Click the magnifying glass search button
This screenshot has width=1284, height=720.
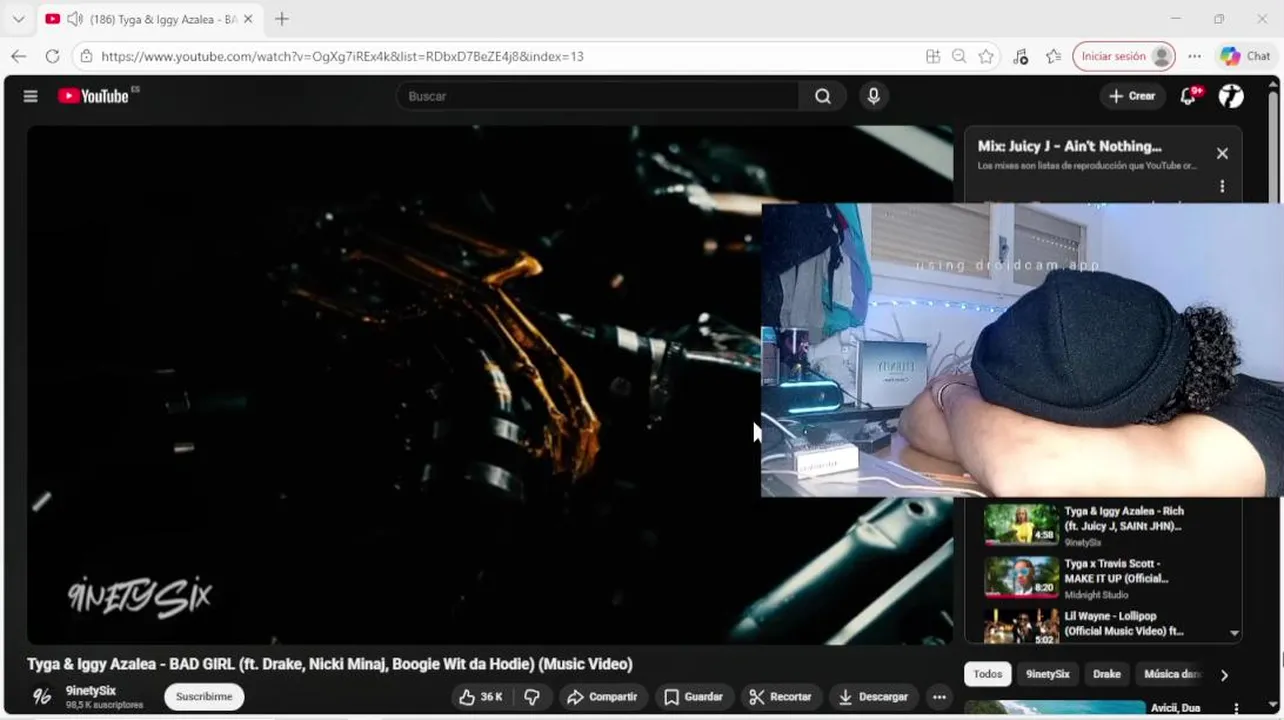pos(823,96)
